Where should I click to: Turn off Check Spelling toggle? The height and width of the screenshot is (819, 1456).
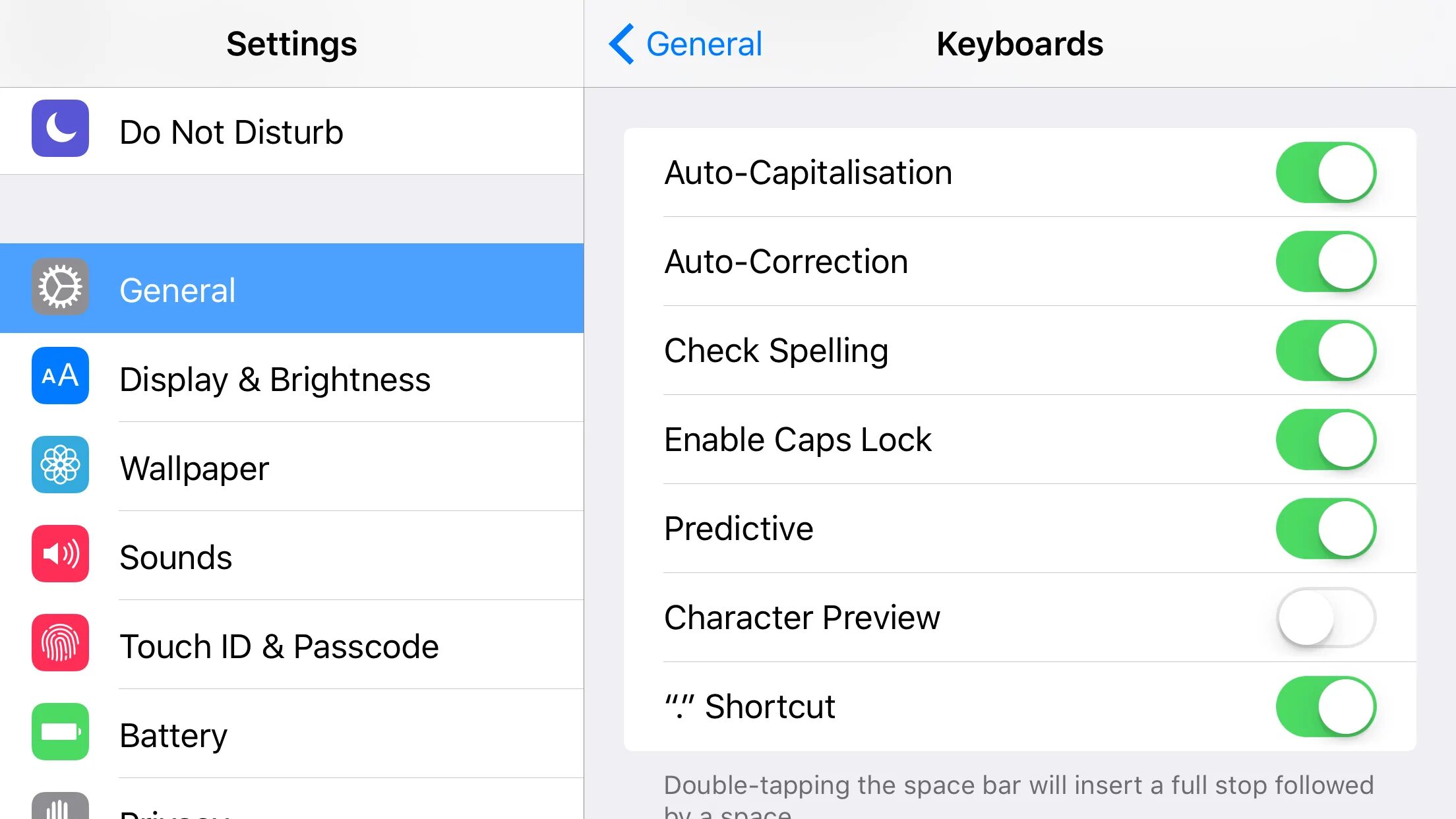pyautogui.click(x=1326, y=350)
